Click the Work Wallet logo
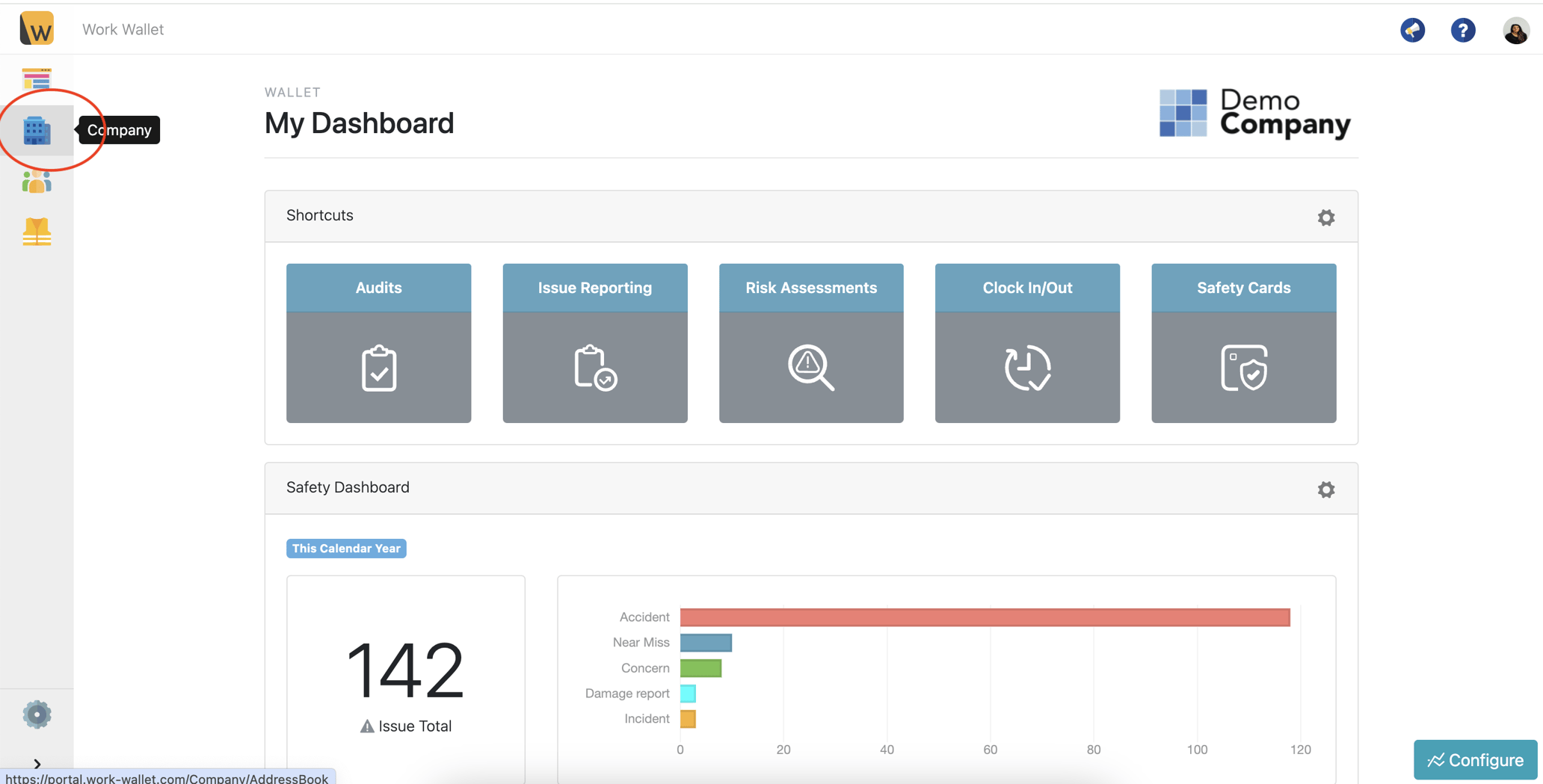The image size is (1543, 784). [37, 29]
